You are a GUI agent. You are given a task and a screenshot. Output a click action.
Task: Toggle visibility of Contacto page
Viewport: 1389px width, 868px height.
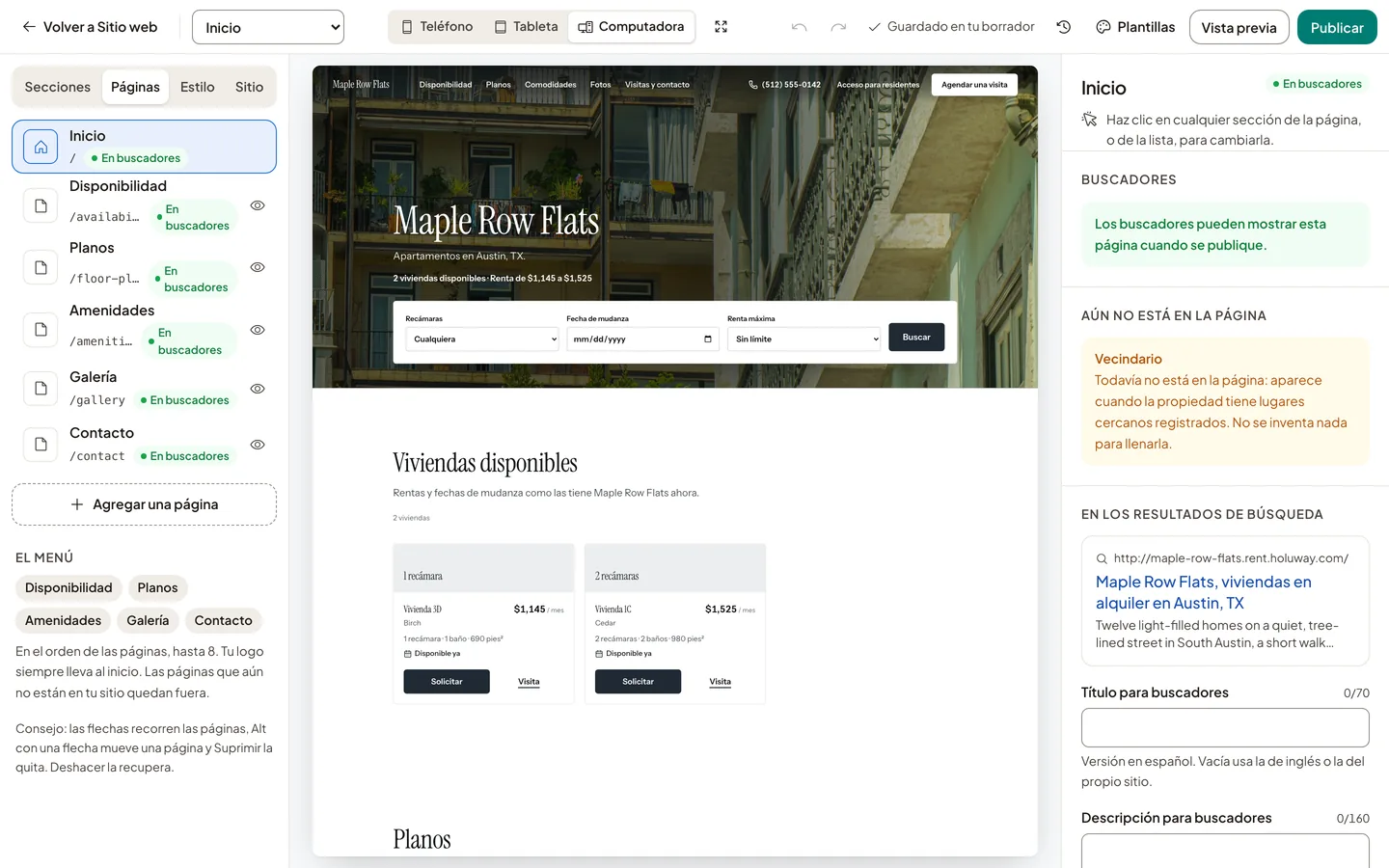[258, 445]
